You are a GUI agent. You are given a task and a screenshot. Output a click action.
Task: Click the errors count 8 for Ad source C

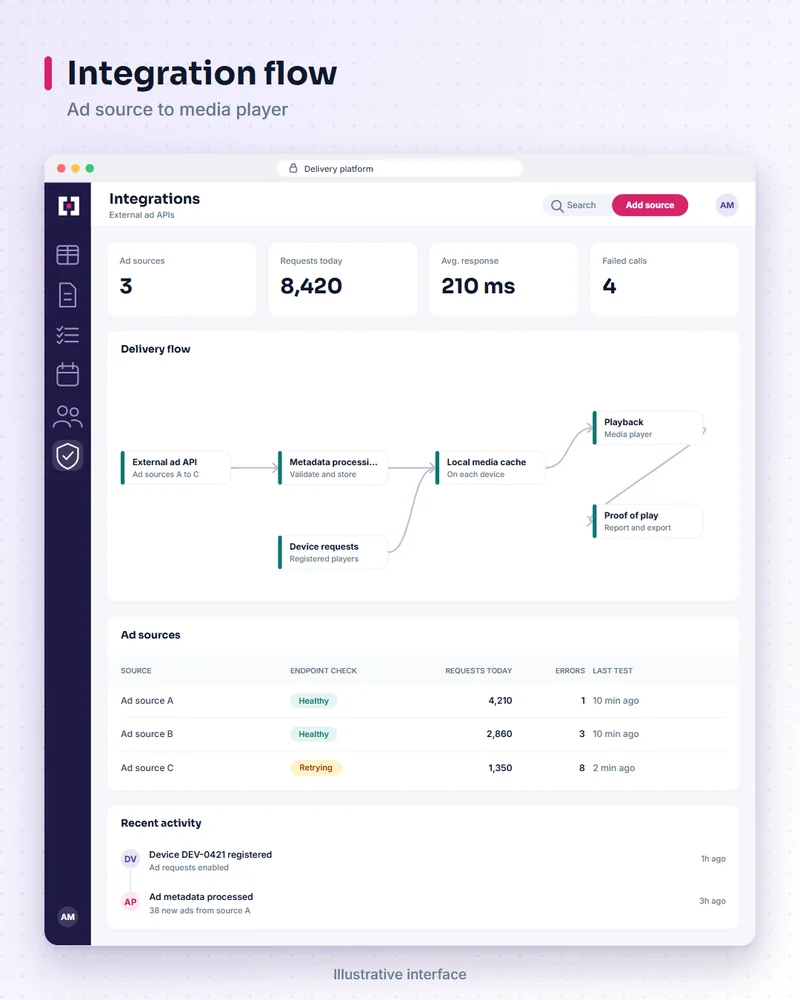tap(582, 768)
